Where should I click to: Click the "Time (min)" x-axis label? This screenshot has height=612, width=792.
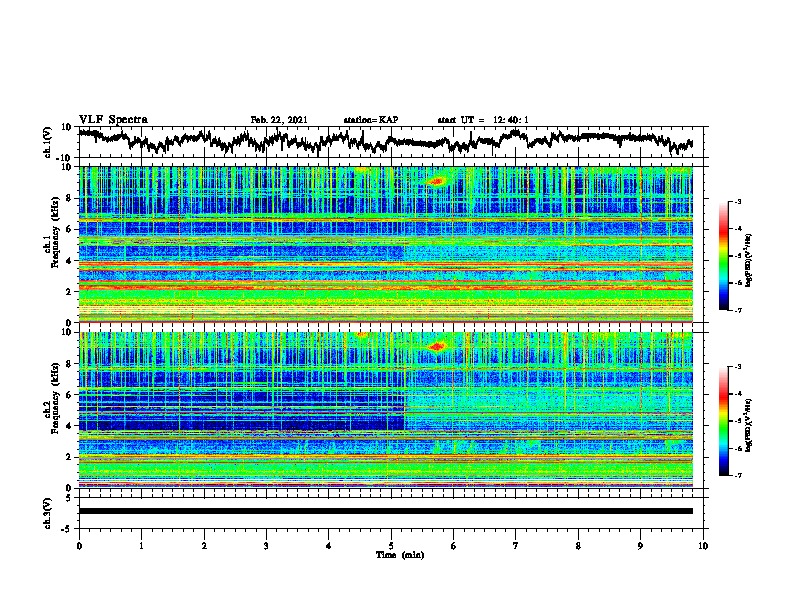pos(400,555)
